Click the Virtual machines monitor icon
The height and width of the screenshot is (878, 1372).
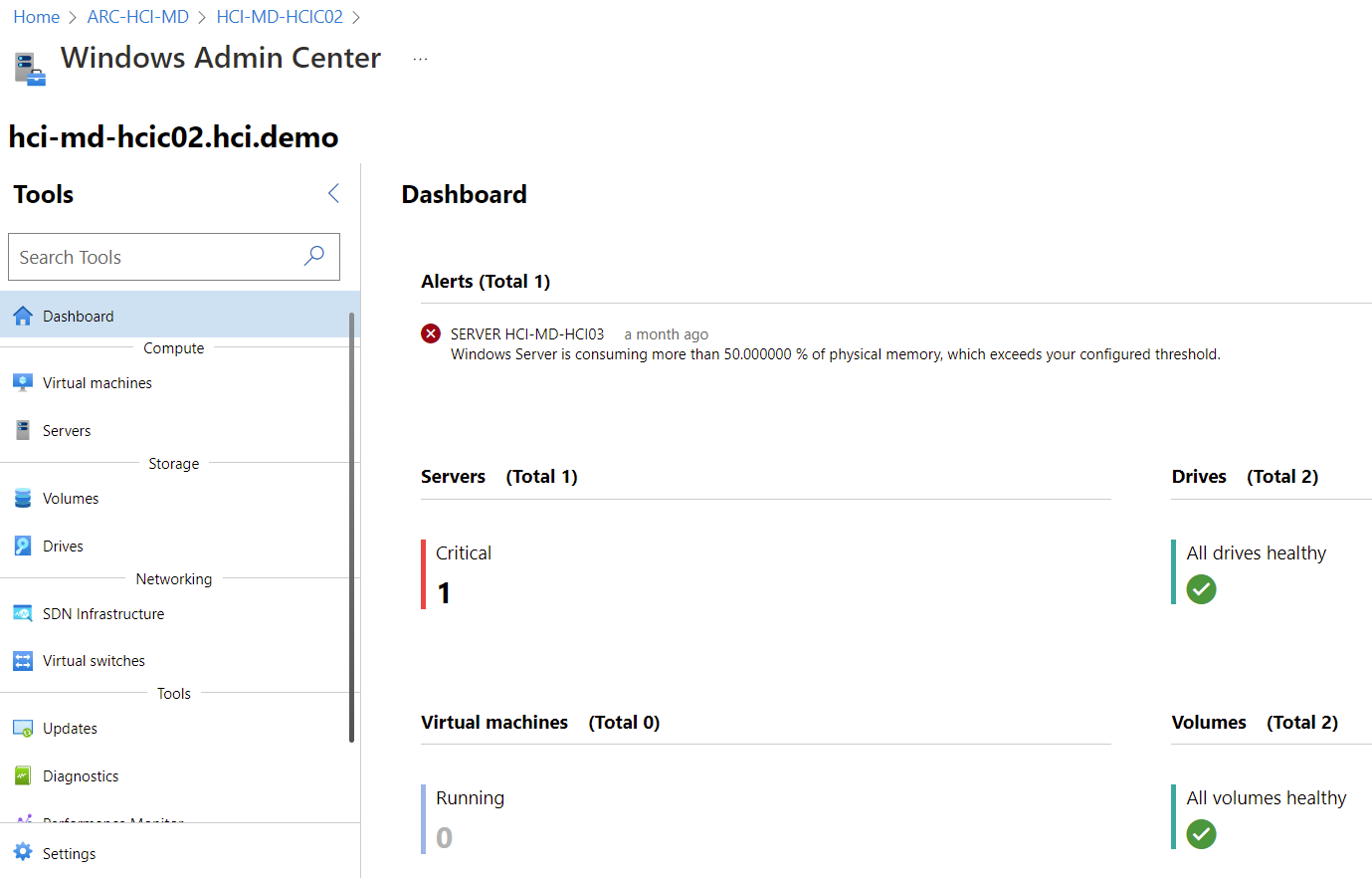pos(23,383)
